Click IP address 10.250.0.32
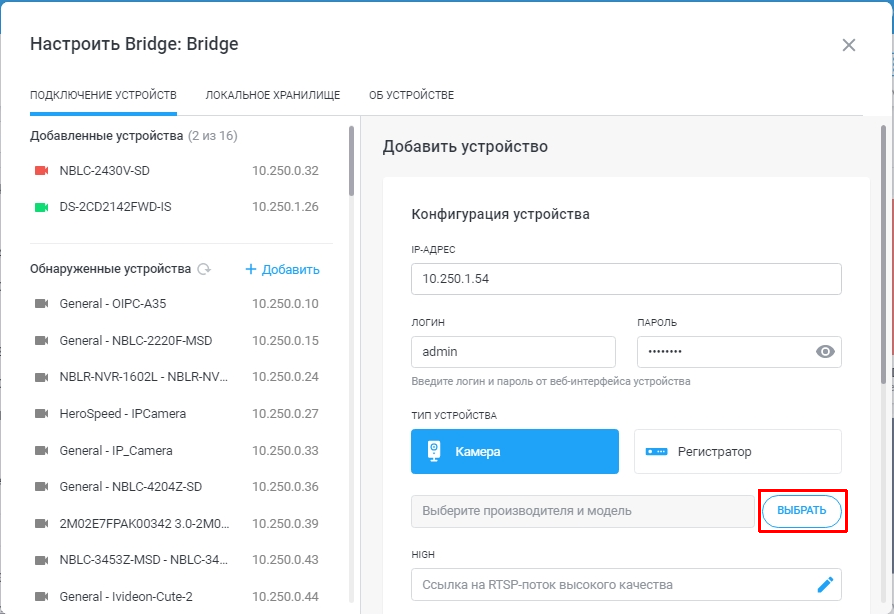 coord(286,170)
